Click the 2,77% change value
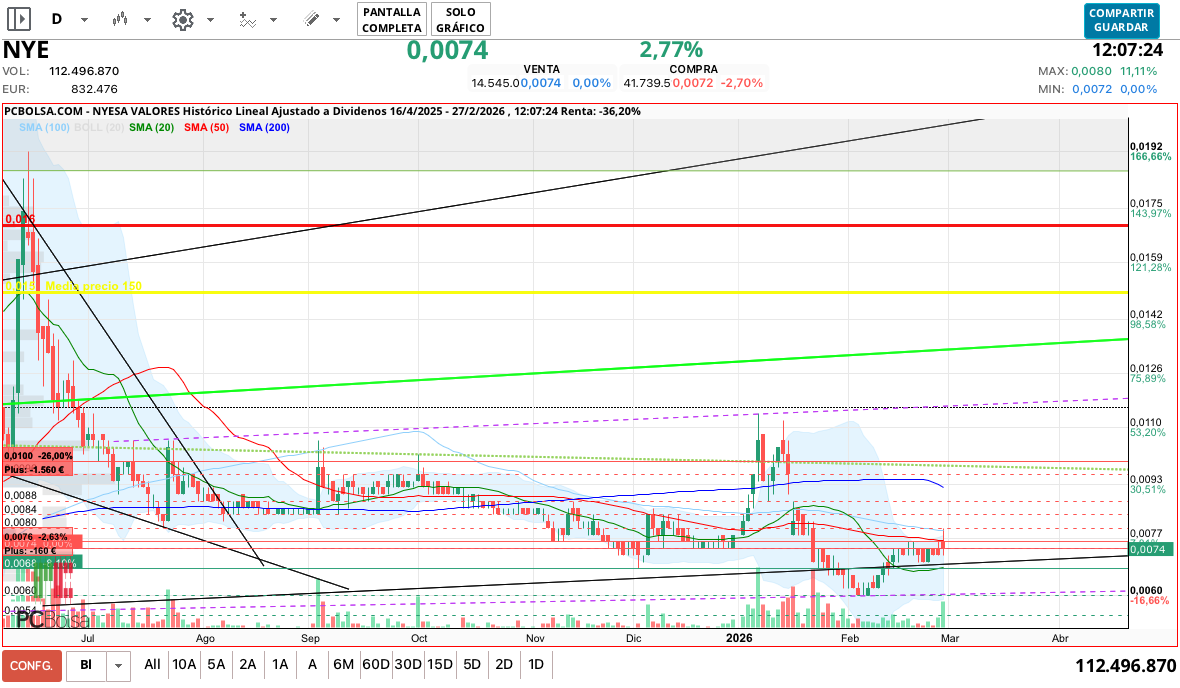This screenshot has width=1180, height=688. [x=671, y=50]
